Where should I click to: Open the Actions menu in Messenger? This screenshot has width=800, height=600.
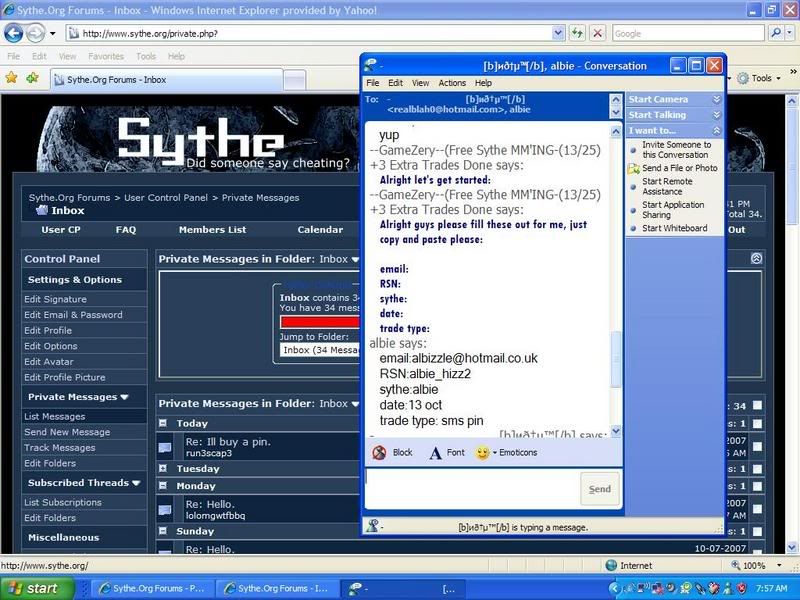(452, 83)
